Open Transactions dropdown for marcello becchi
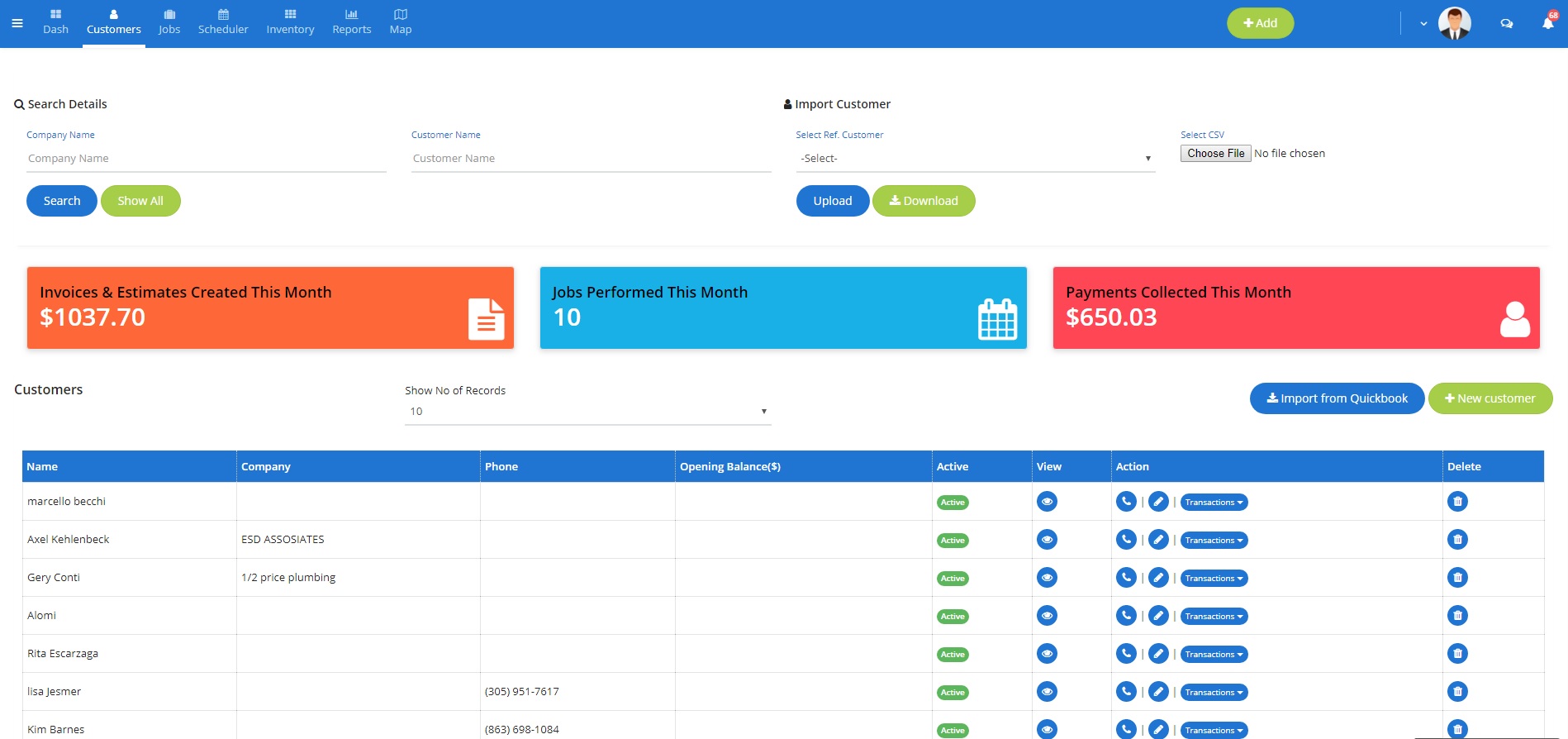Viewport: 1568px width, 739px height. (1214, 503)
